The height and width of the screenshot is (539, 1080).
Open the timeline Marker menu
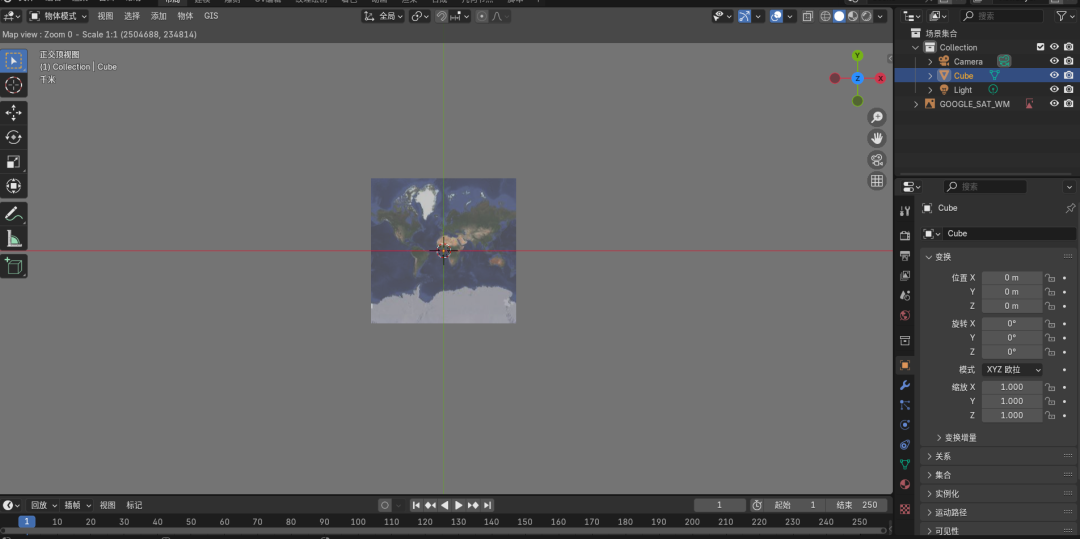134,505
